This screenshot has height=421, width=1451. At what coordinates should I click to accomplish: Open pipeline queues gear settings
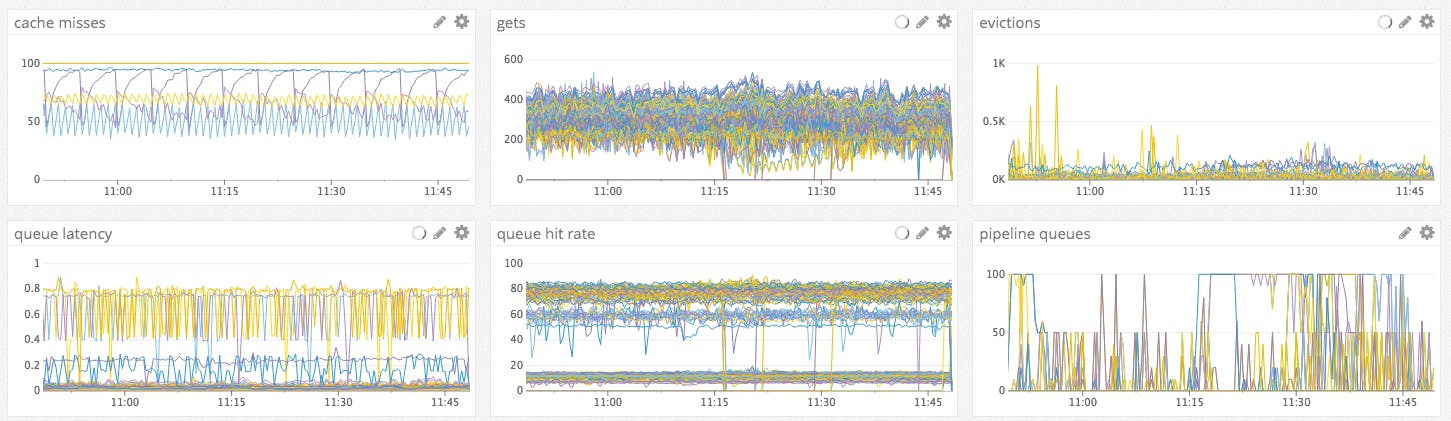1427,233
